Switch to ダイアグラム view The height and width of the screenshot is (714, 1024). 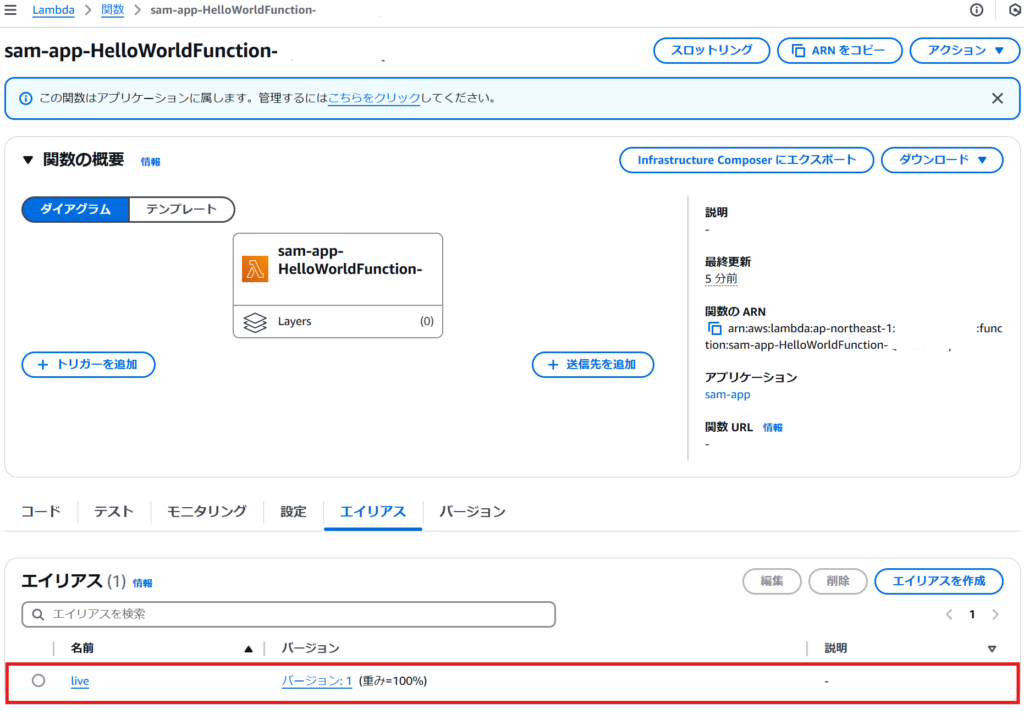click(76, 209)
